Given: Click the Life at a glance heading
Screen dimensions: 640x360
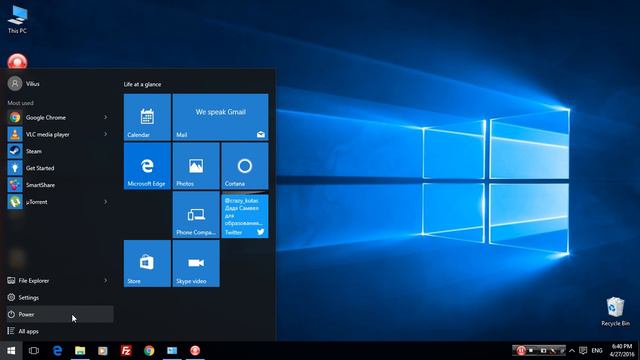Looking at the screenshot, I should (142, 84).
